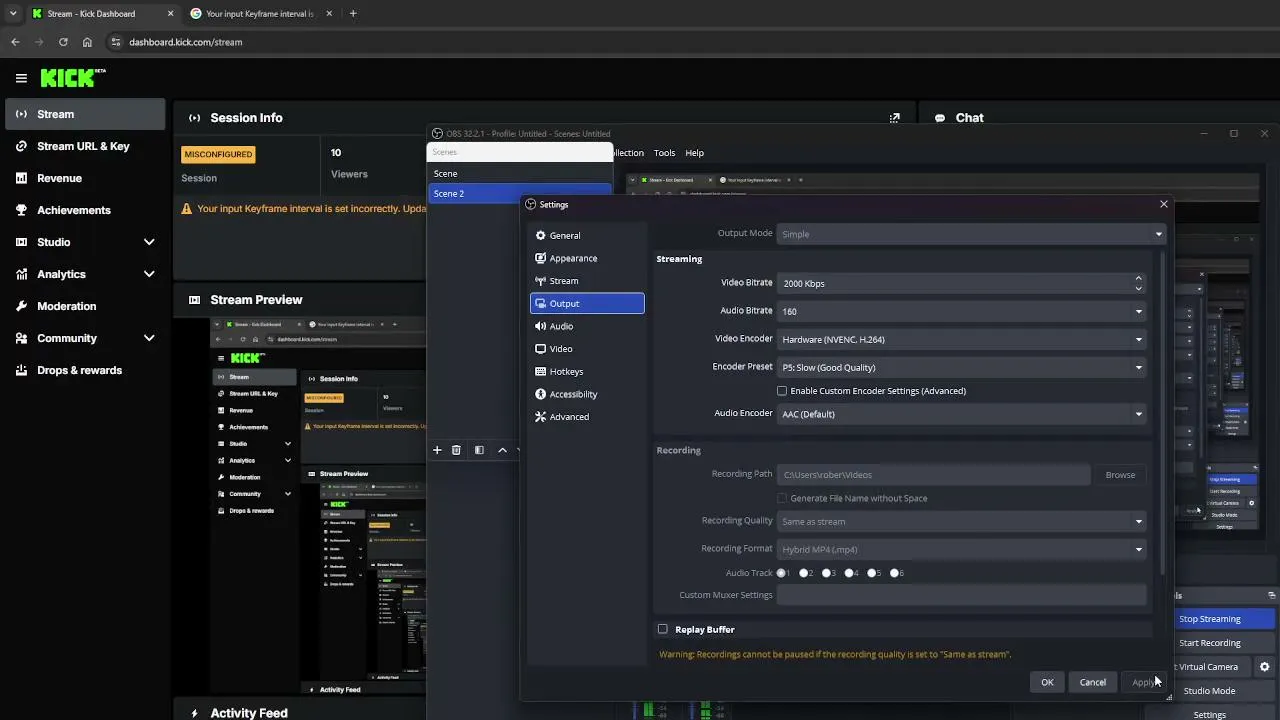Open the Kick hamburger menu
Viewport: 1280px width, 720px height.
coord(21,78)
